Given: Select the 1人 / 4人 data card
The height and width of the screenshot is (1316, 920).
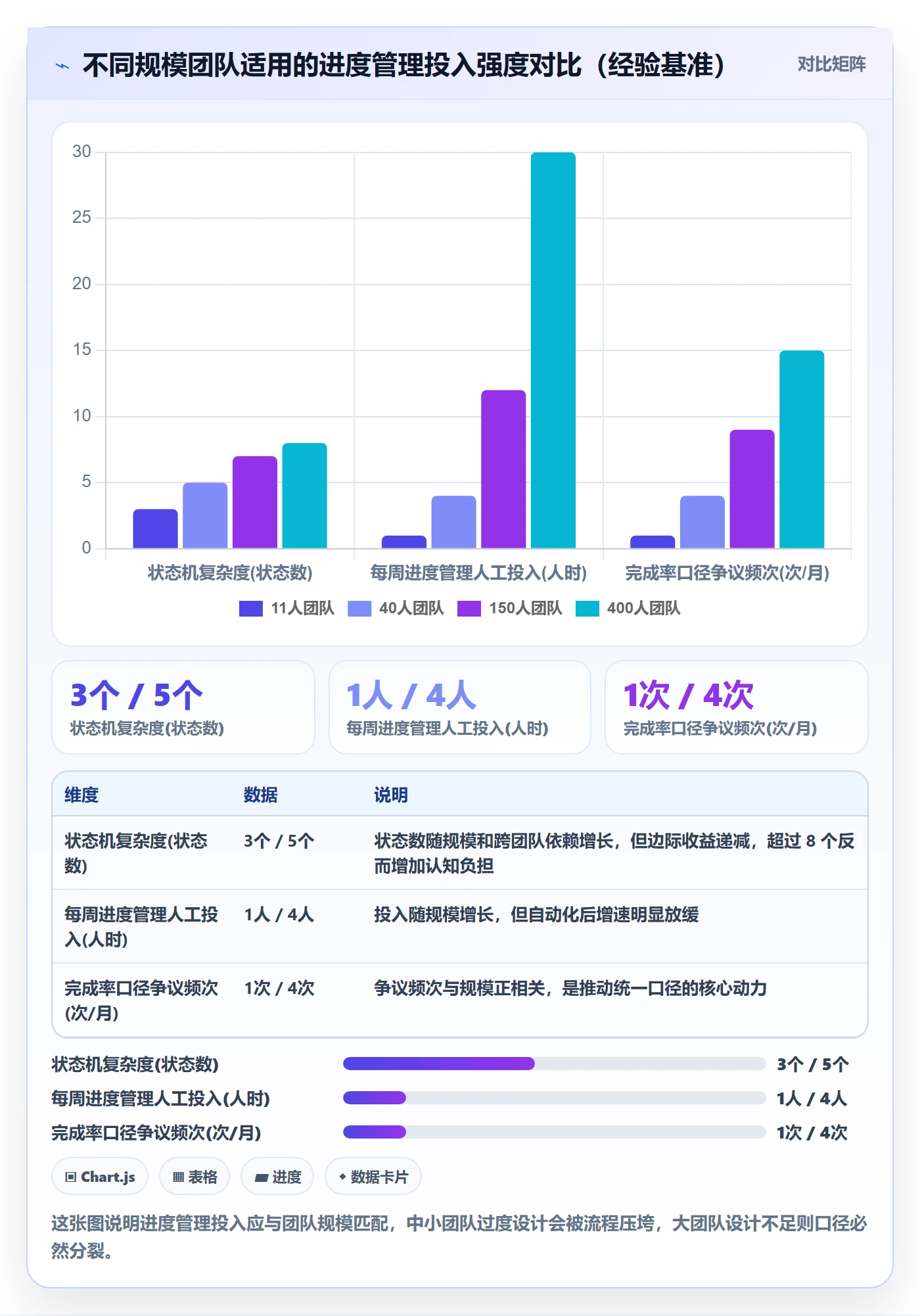Looking at the screenshot, I should [460, 707].
